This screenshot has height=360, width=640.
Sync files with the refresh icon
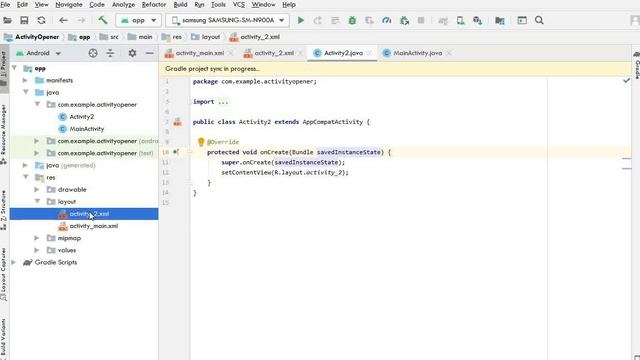tap(41, 20)
